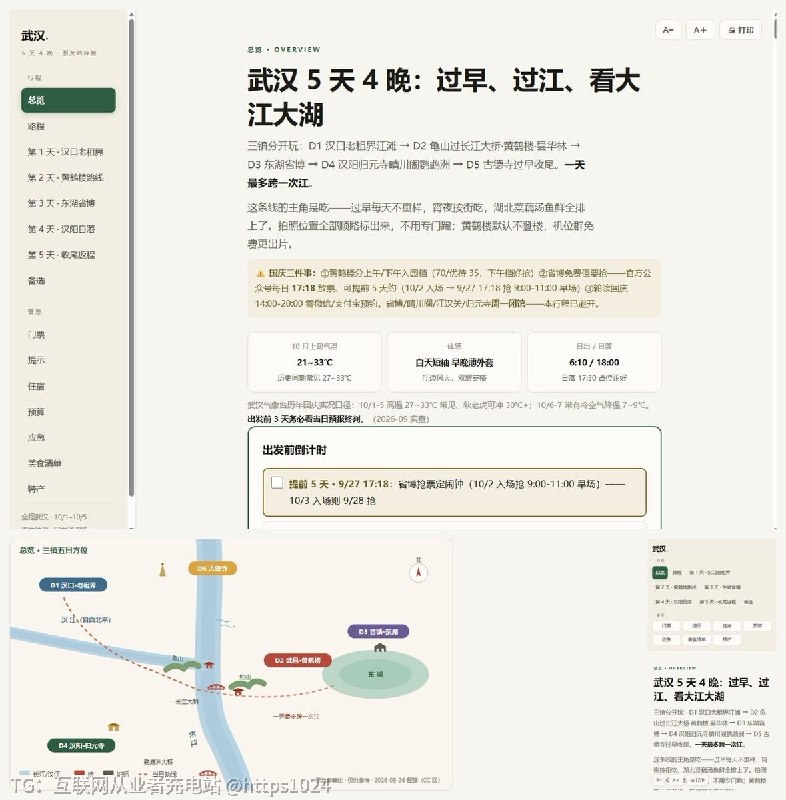
Task: Select 总览 in the sidebar
Action: click(68, 100)
